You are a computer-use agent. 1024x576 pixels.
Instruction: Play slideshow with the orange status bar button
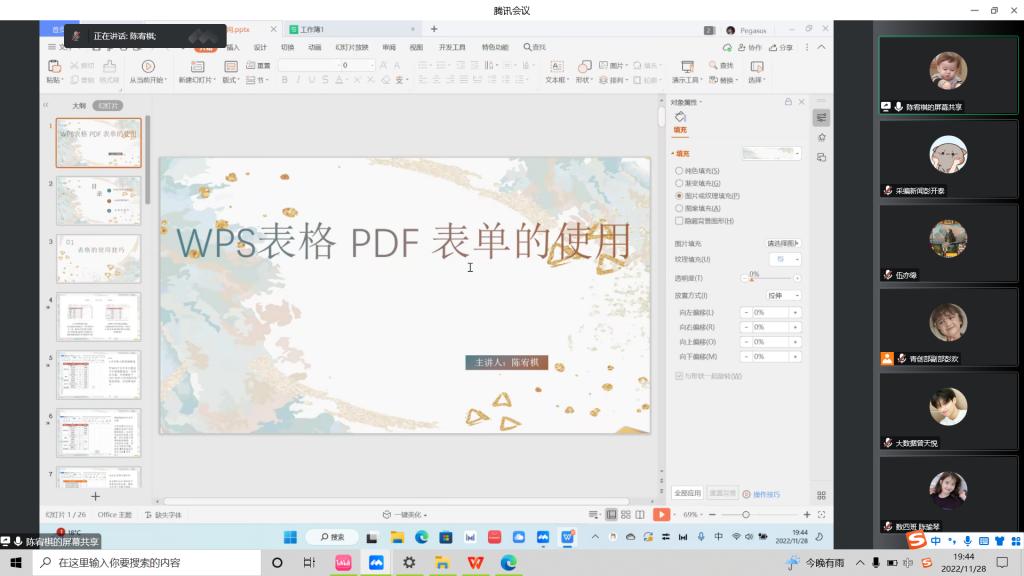[662, 515]
